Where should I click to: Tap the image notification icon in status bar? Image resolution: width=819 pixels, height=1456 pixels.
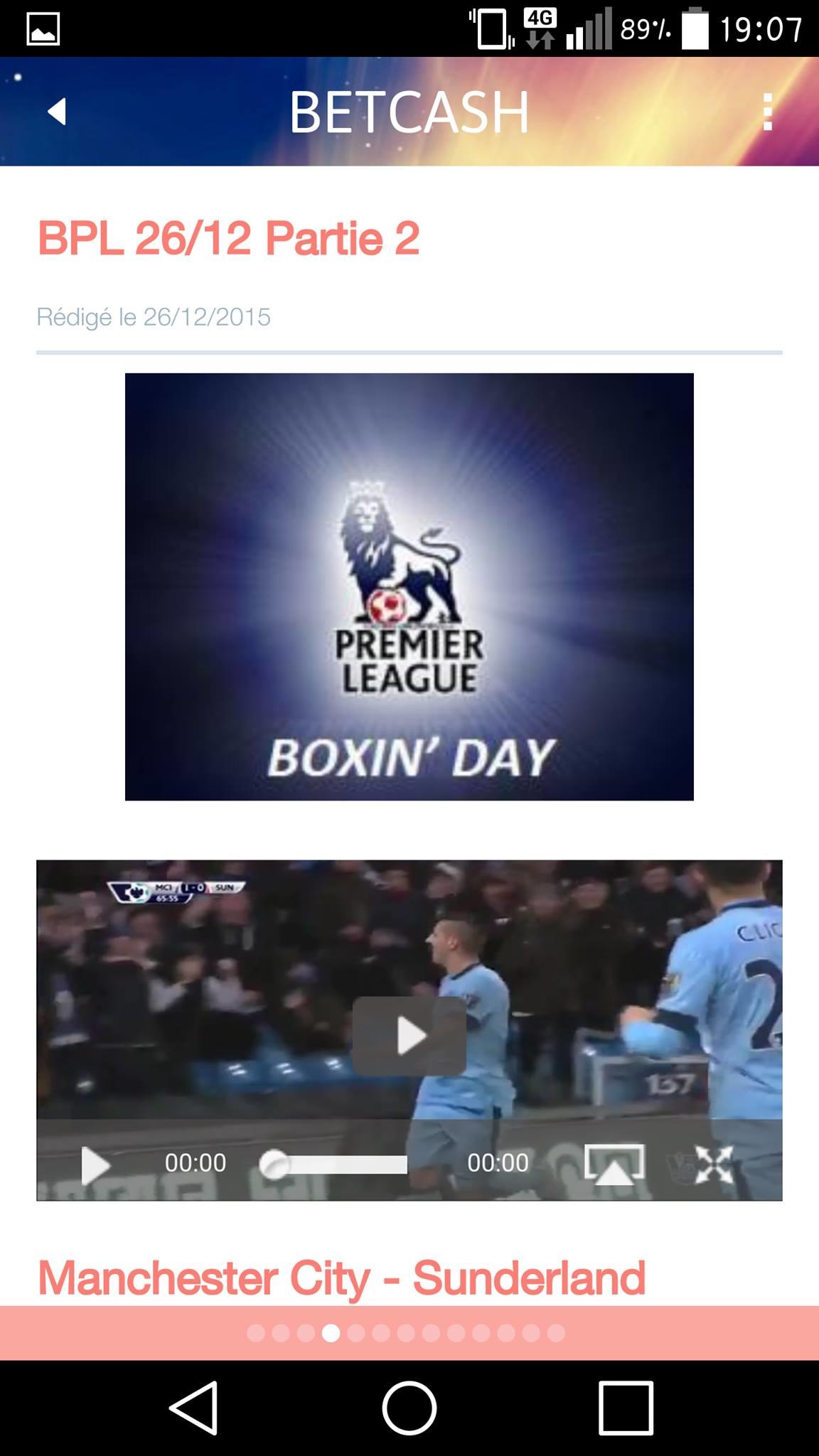pyautogui.click(x=43, y=29)
